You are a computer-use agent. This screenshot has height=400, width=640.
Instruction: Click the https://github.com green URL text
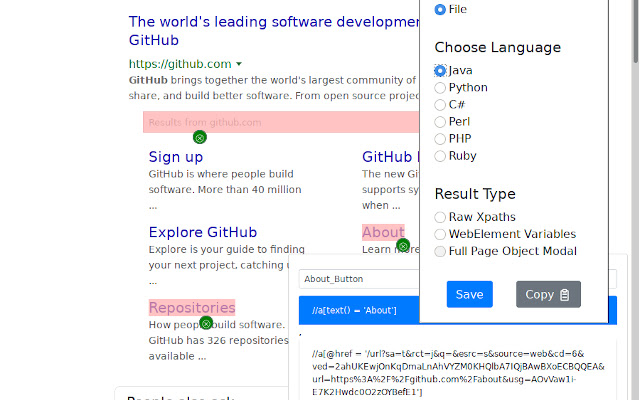point(180,64)
